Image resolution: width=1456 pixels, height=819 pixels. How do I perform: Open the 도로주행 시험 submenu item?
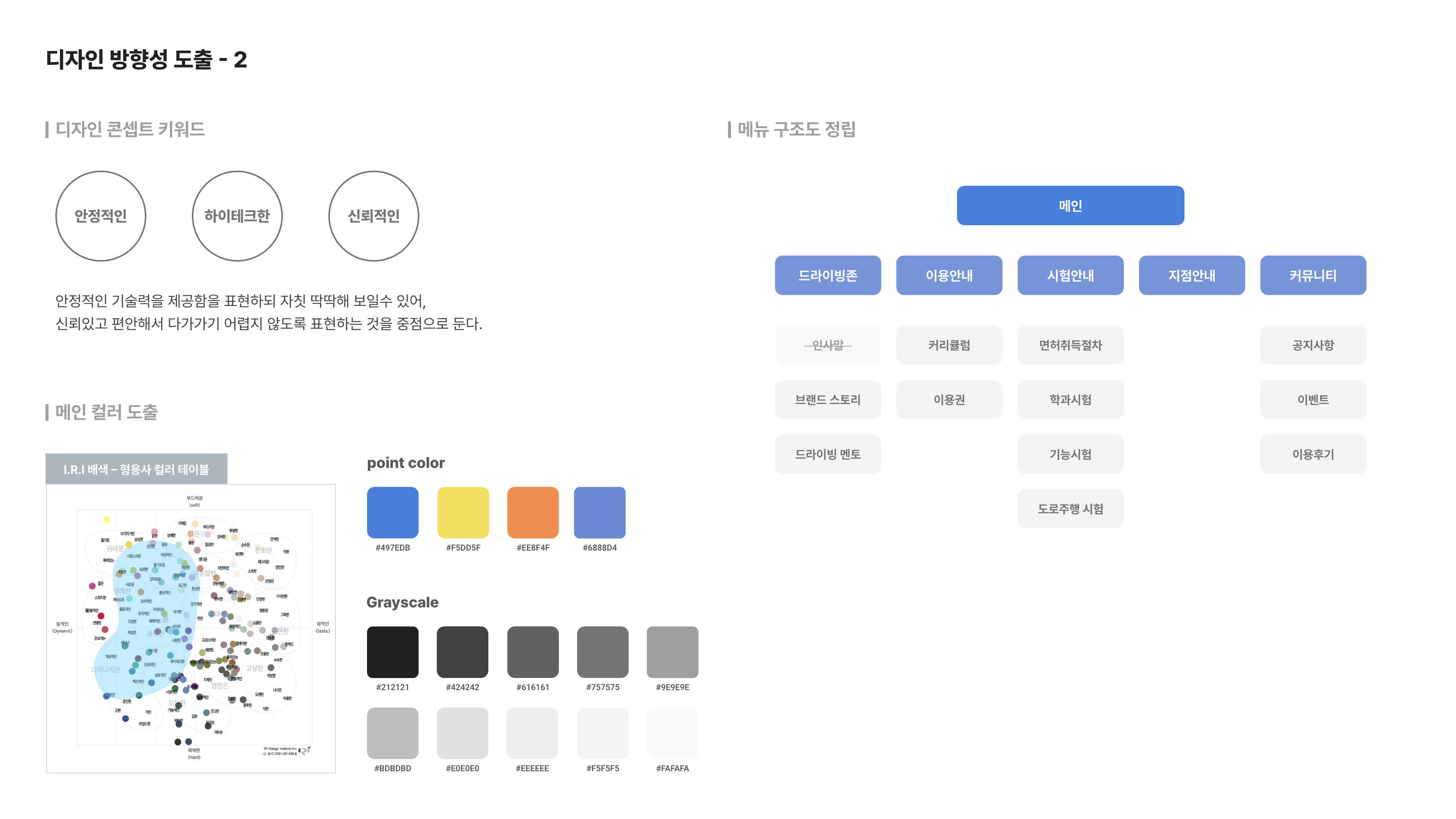(1070, 509)
